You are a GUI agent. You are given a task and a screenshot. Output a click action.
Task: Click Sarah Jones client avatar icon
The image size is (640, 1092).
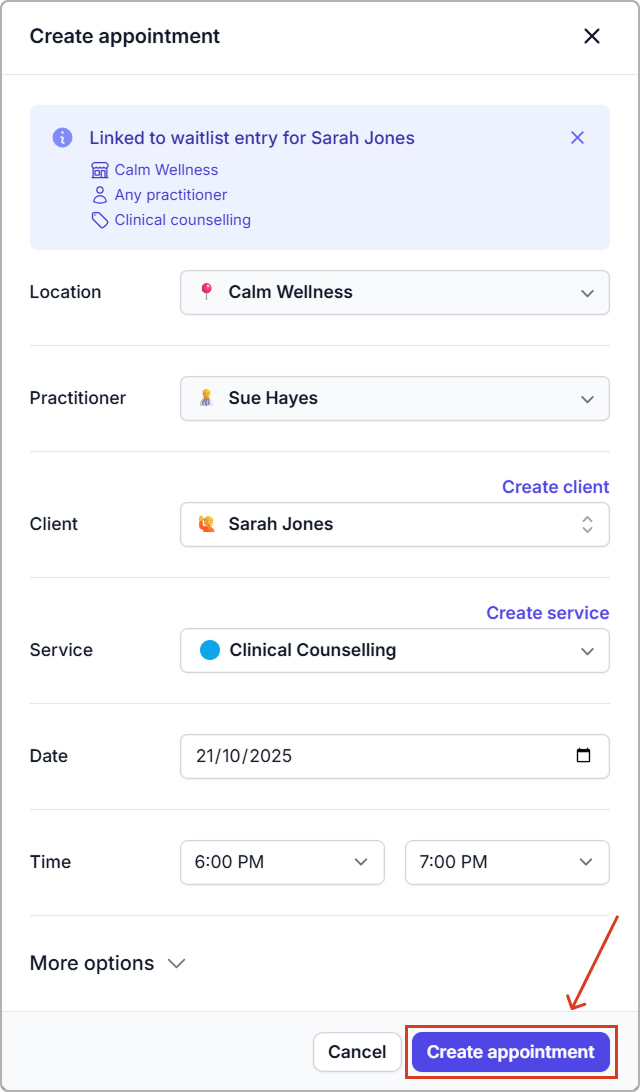tap(207, 524)
